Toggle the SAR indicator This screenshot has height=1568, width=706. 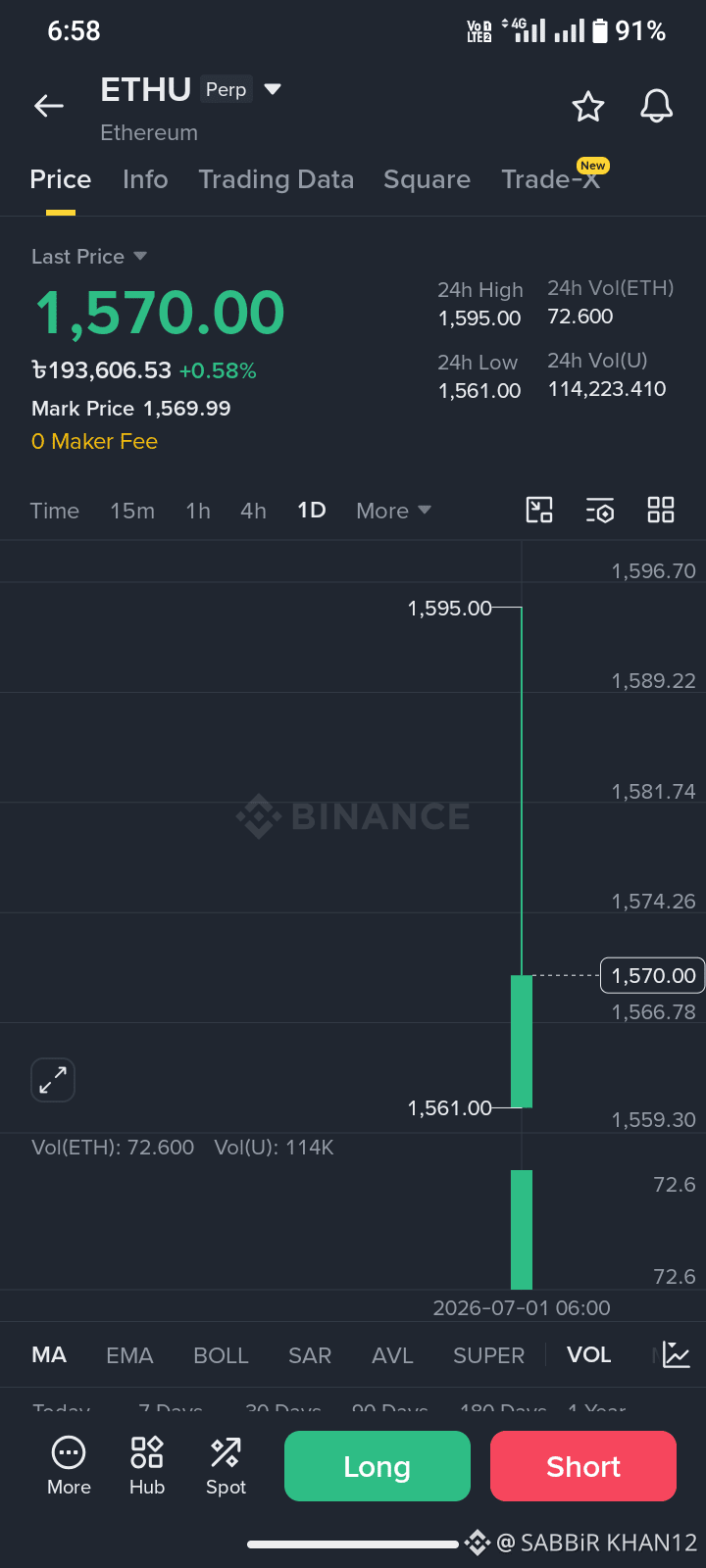pyautogui.click(x=310, y=1354)
